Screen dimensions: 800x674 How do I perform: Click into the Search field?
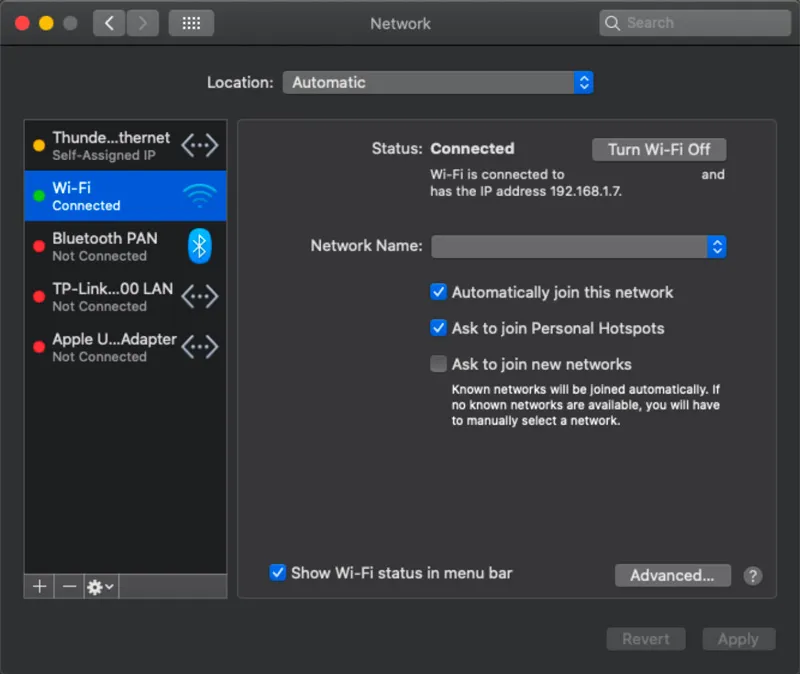point(695,23)
